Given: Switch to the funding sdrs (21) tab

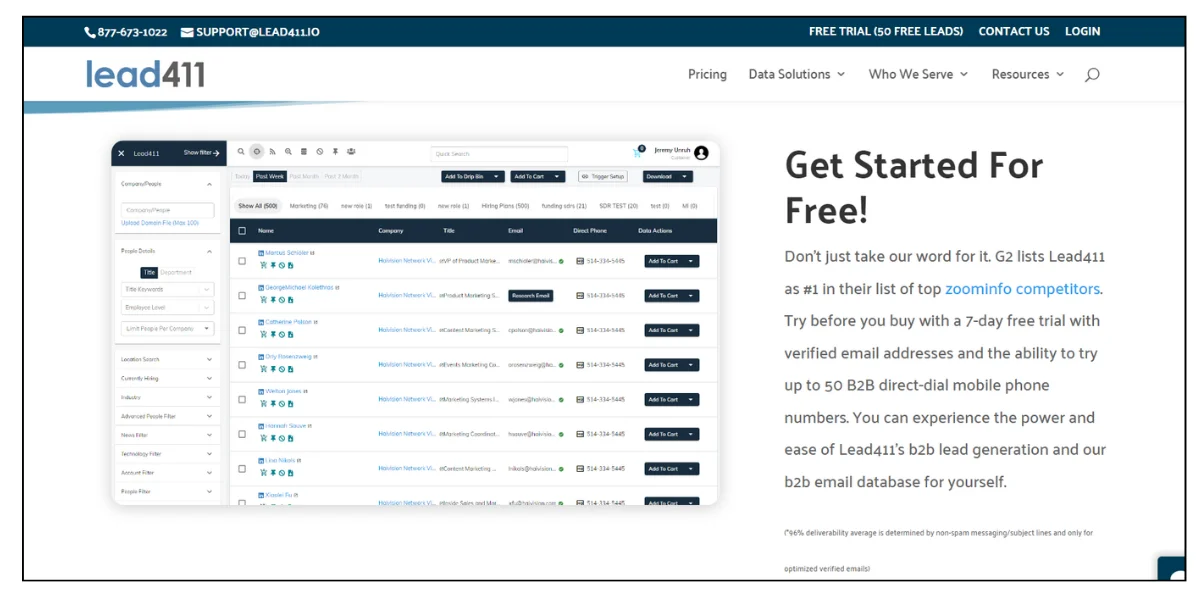Looking at the screenshot, I should [x=564, y=206].
